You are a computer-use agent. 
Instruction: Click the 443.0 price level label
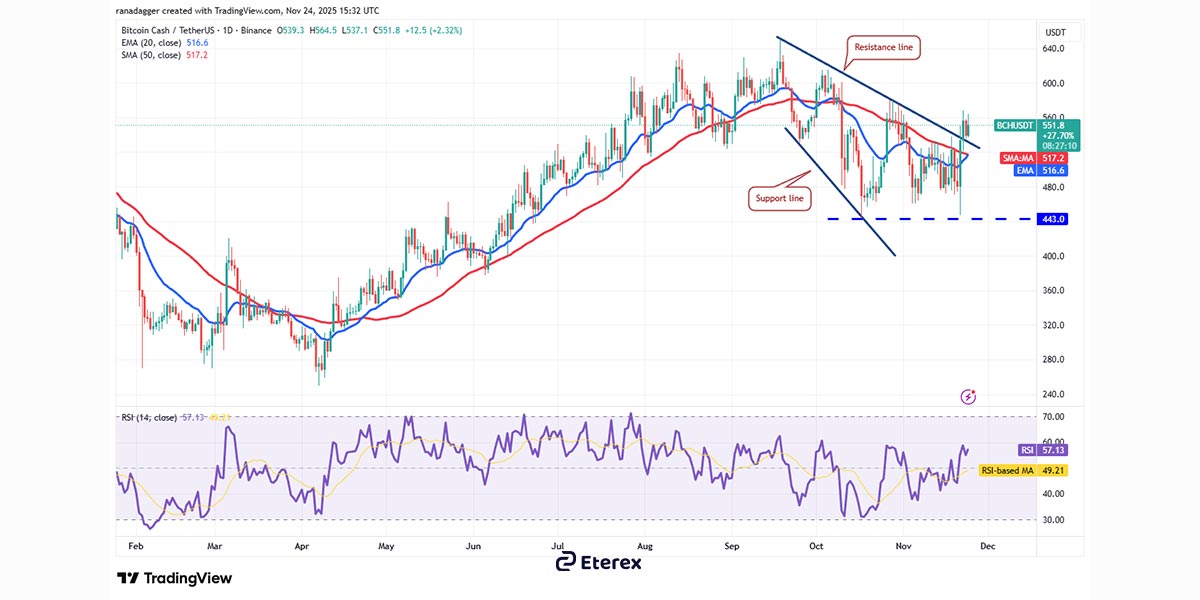(1053, 219)
